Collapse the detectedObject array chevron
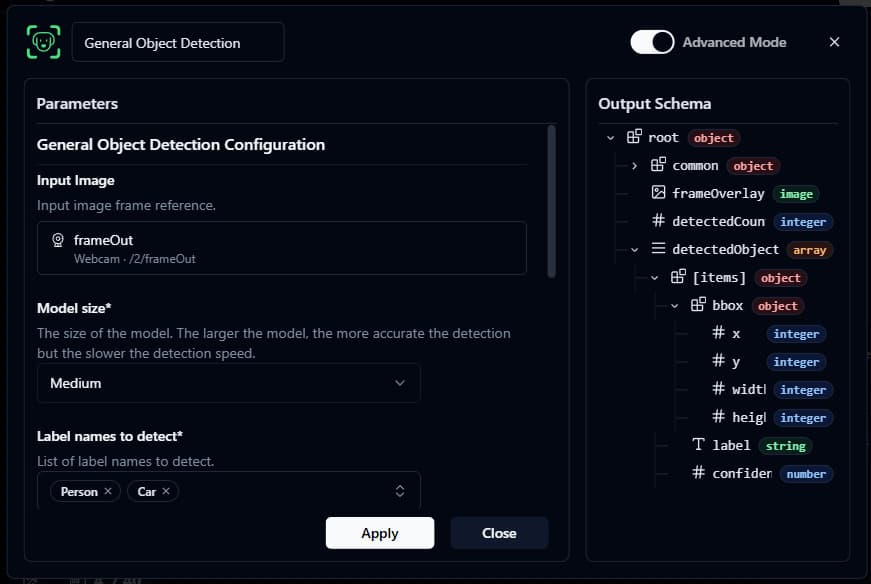The image size is (871, 584). pos(634,250)
